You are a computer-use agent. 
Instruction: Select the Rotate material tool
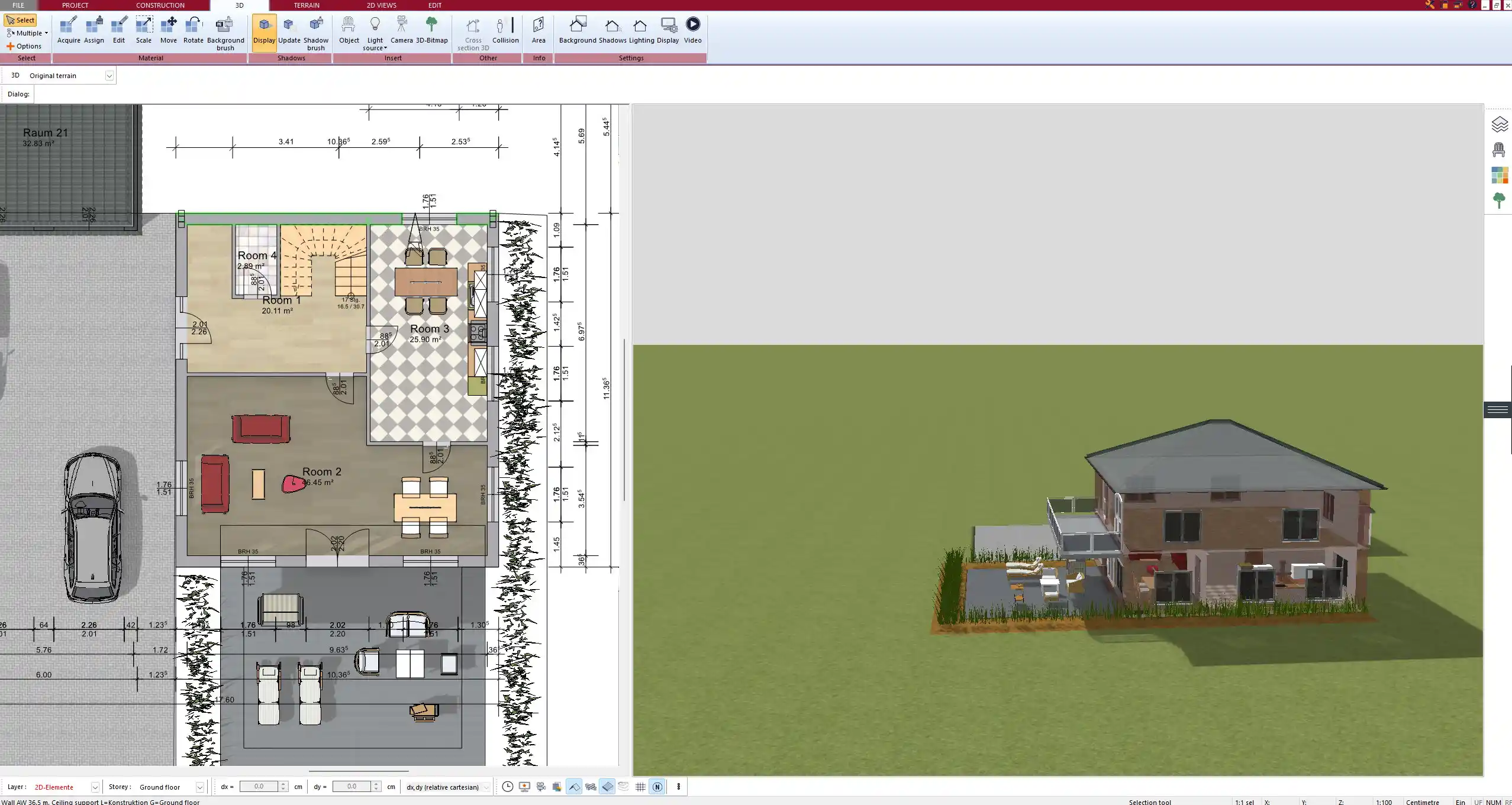point(193,30)
